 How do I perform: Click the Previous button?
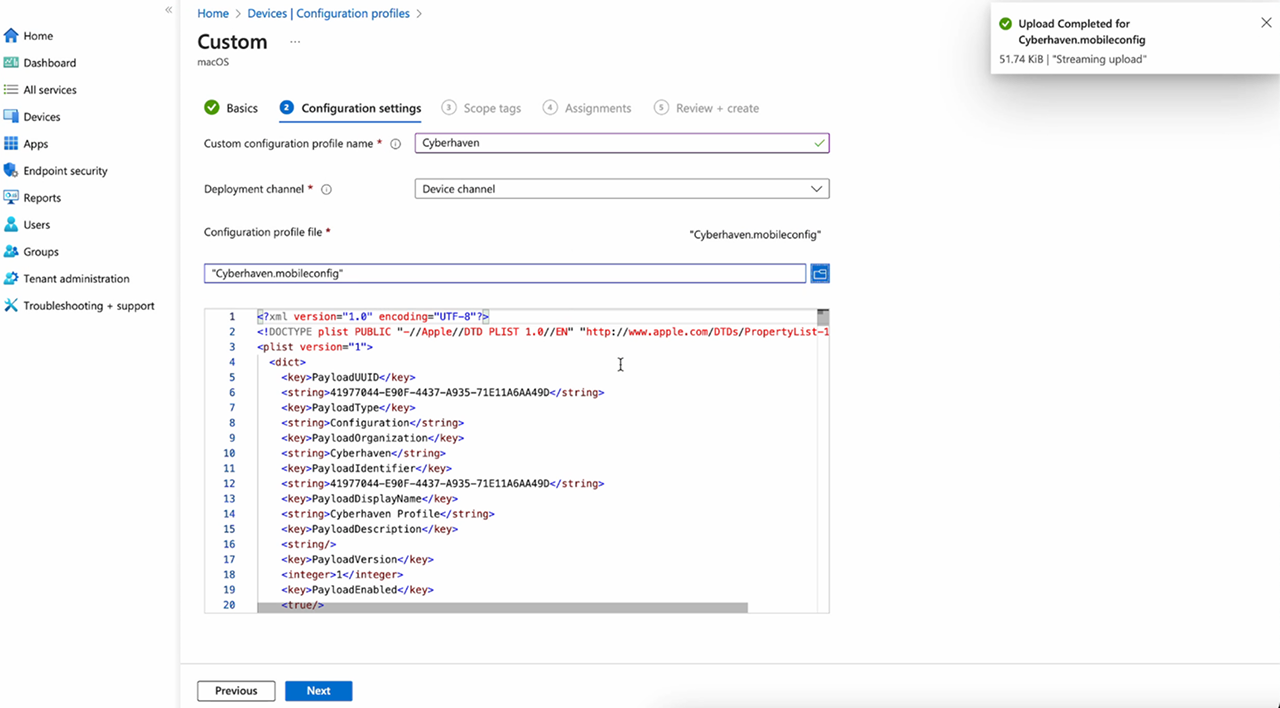[x=236, y=691]
